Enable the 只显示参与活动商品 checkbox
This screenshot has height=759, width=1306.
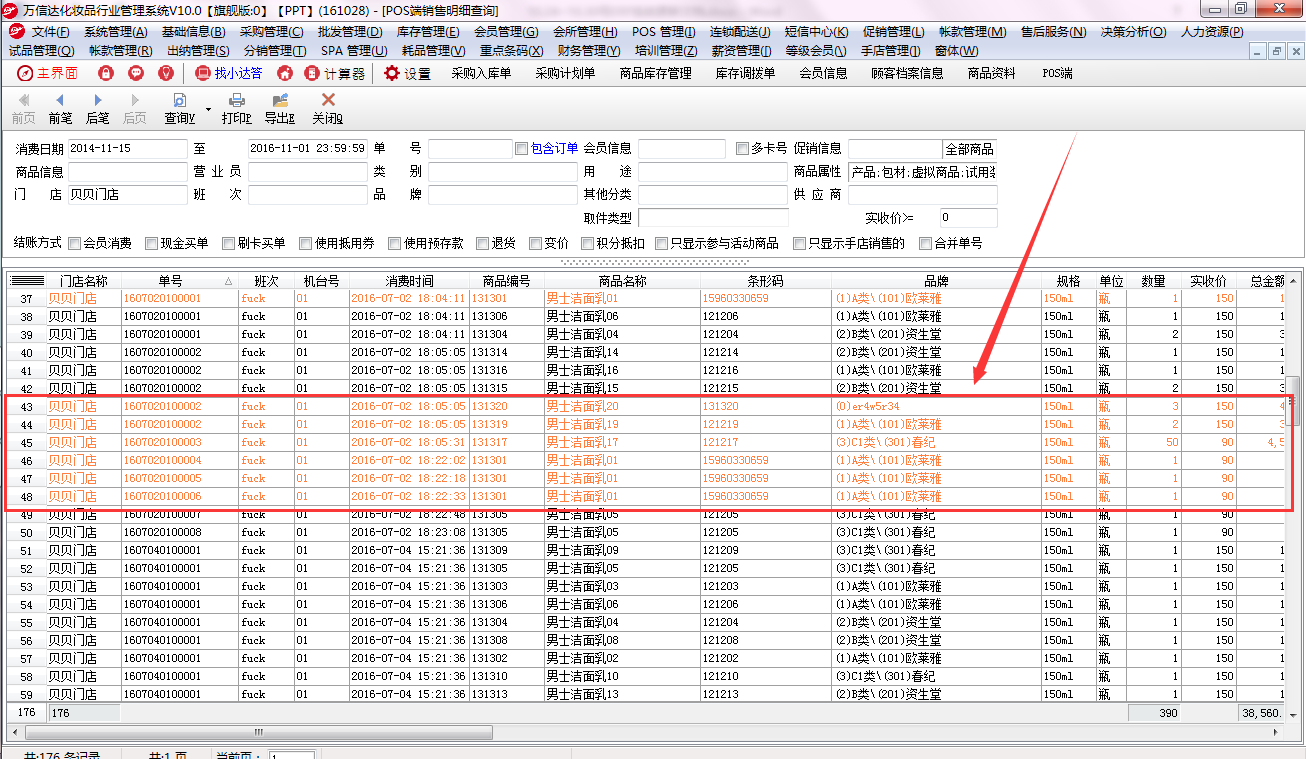(662, 243)
